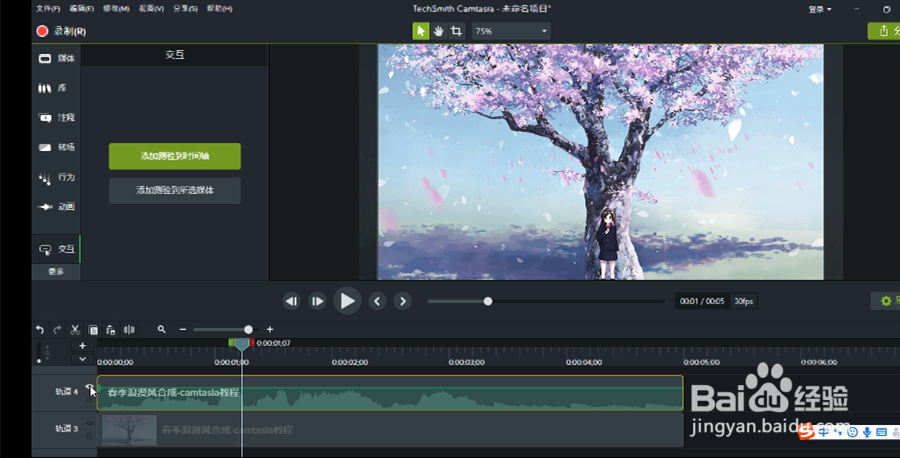Click the 0:00:03;00 ruler timestamp

pyautogui.click(x=467, y=362)
